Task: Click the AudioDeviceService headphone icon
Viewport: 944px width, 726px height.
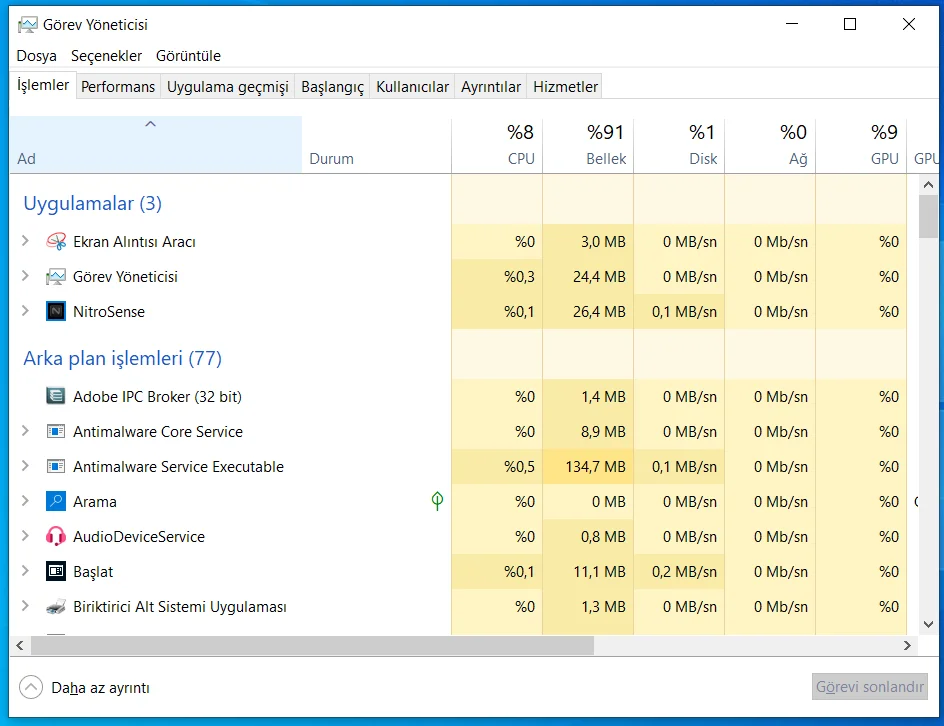Action: (56, 536)
